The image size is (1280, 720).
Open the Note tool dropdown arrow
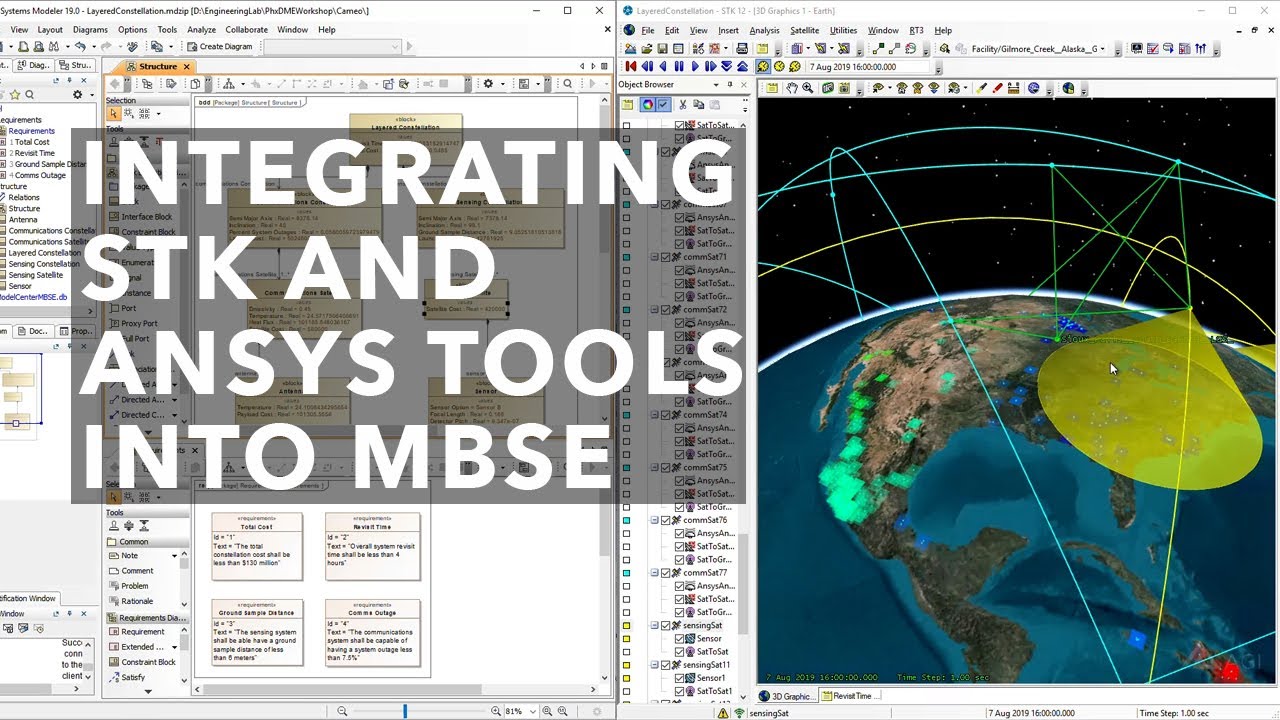(174, 556)
